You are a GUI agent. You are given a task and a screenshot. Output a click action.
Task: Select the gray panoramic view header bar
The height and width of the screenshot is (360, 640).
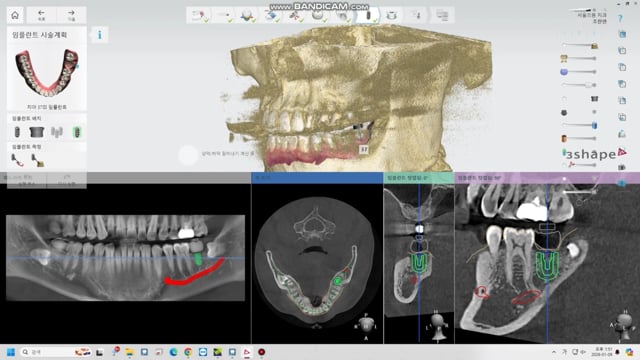coord(125,178)
